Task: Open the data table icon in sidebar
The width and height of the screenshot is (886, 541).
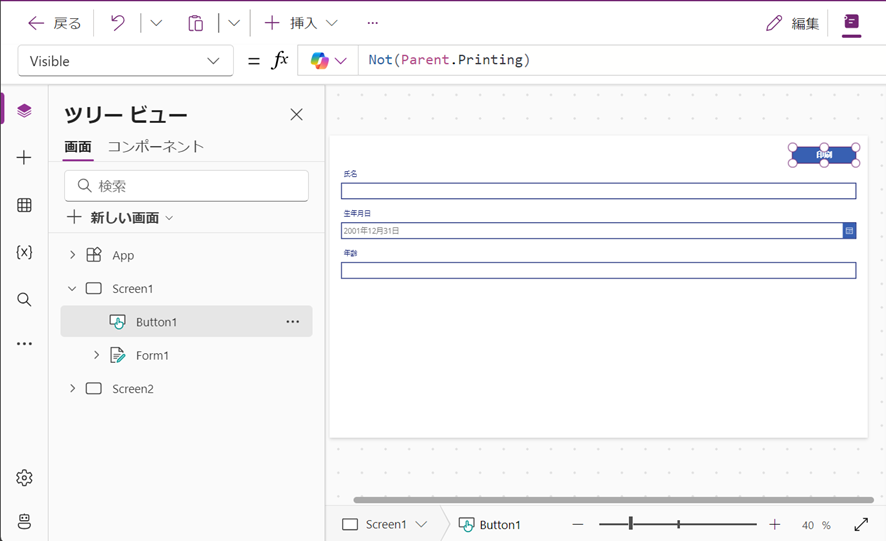Action: coord(24,205)
